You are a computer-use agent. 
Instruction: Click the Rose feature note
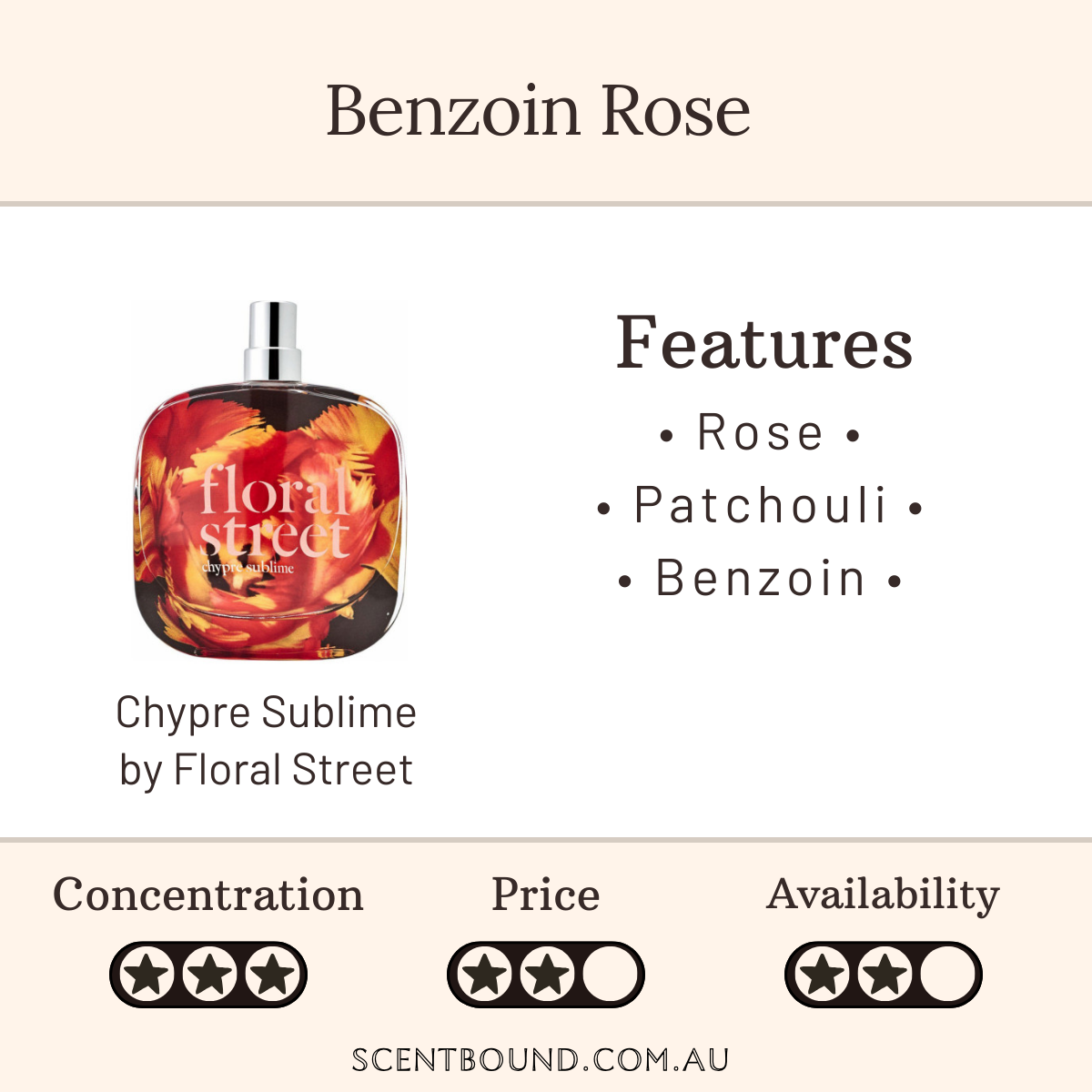click(760, 432)
